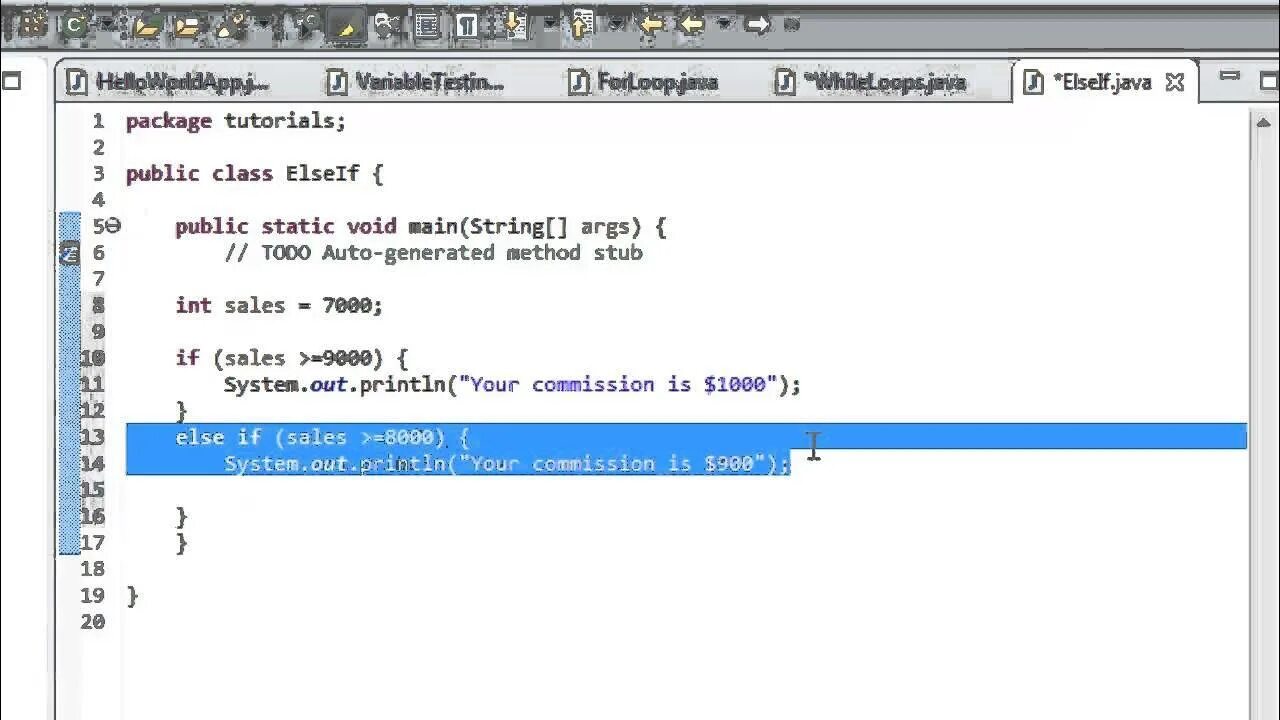Click the Back navigation yellow arrow
1280x720 pixels.
693,25
